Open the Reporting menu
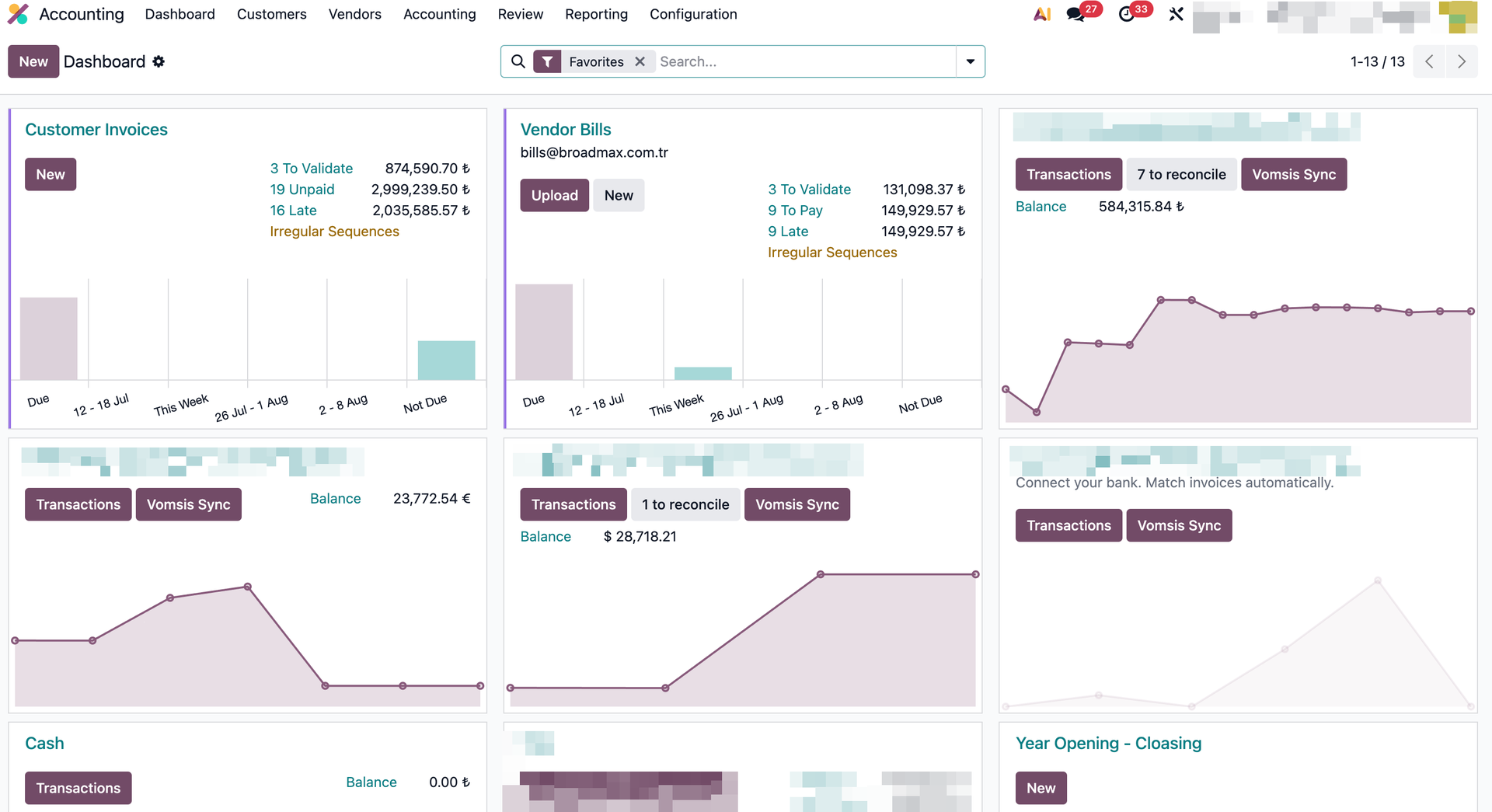1492x812 pixels. (x=596, y=14)
